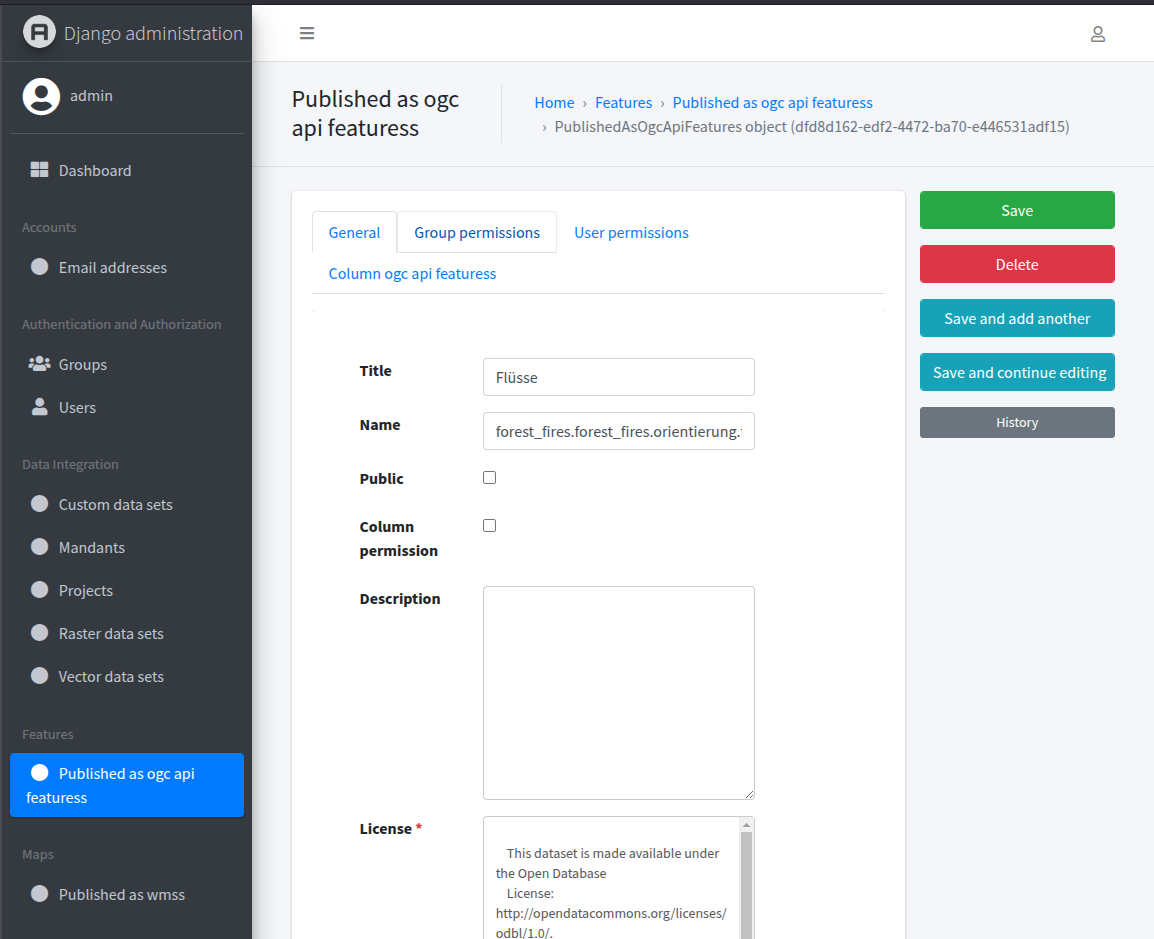This screenshot has height=939, width=1154.
Task: Click the Users person icon in sidebar
Action: pos(39,407)
